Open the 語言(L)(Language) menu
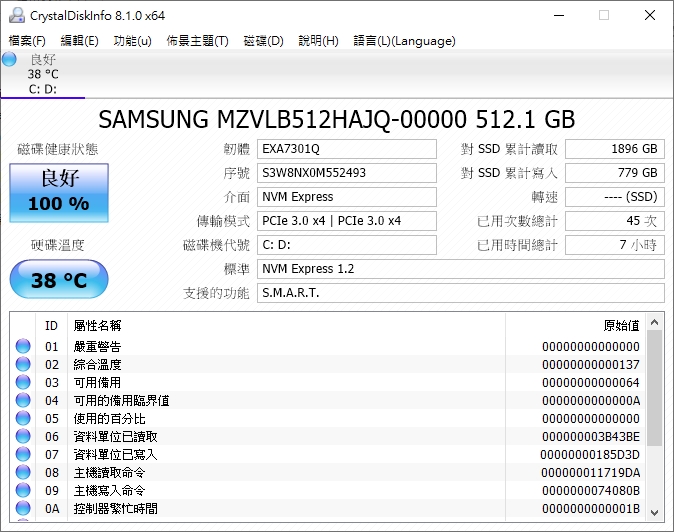 click(x=404, y=41)
